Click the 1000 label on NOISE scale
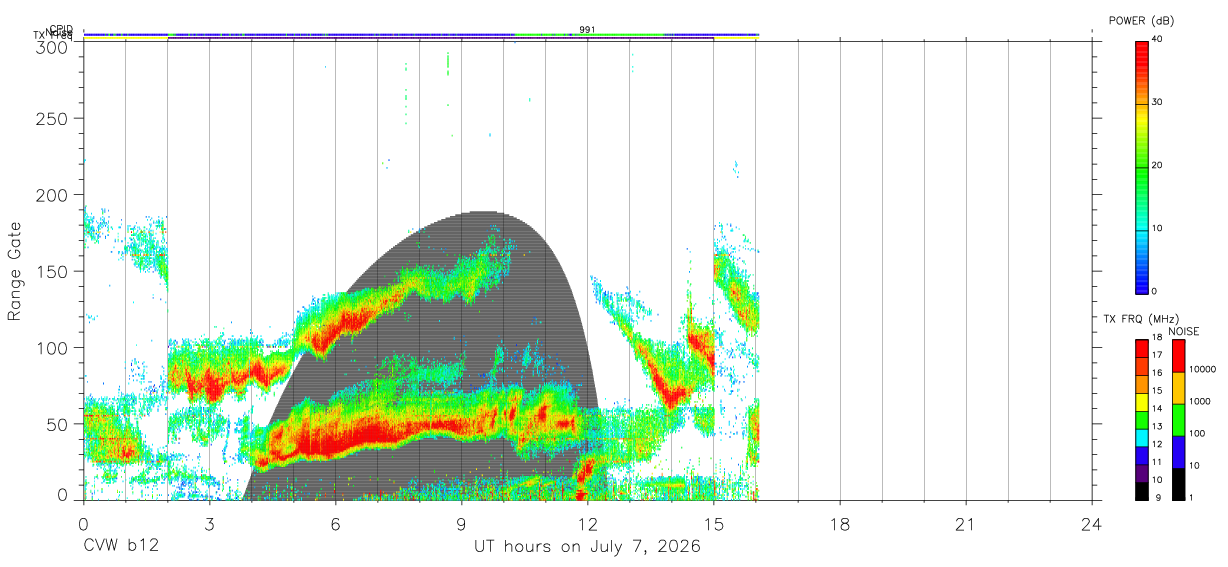The width and height of the screenshot is (1228, 567). pos(1201,401)
